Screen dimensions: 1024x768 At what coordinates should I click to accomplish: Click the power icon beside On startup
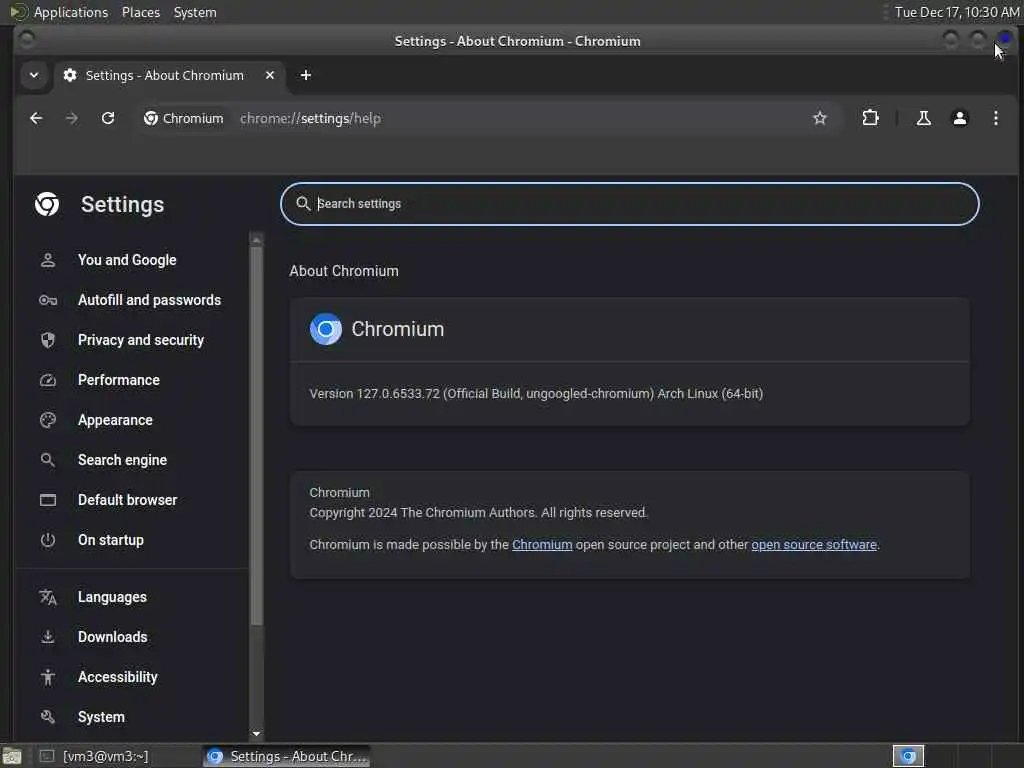click(x=48, y=540)
